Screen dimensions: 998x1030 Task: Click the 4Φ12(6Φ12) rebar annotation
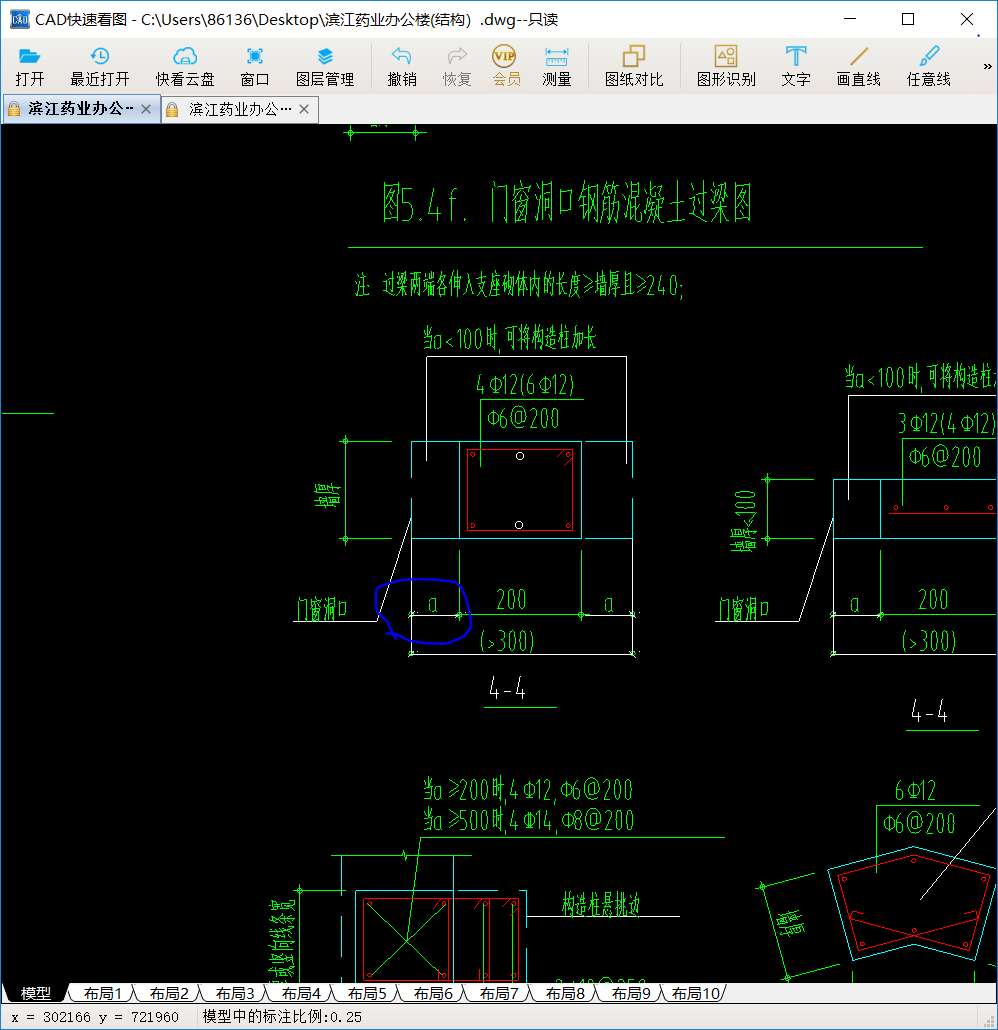pyautogui.click(x=525, y=384)
